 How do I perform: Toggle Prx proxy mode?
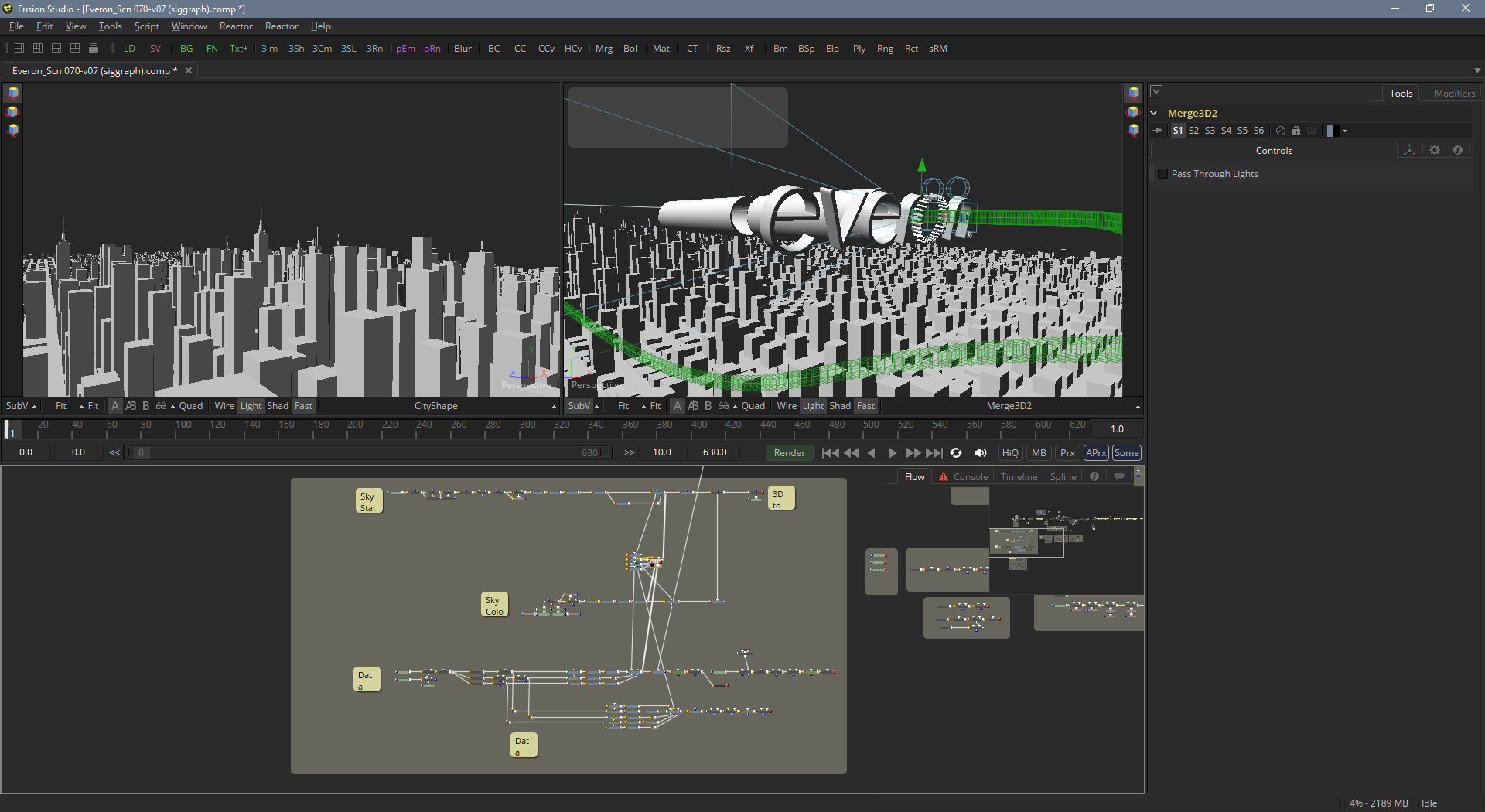pyautogui.click(x=1067, y=453)
